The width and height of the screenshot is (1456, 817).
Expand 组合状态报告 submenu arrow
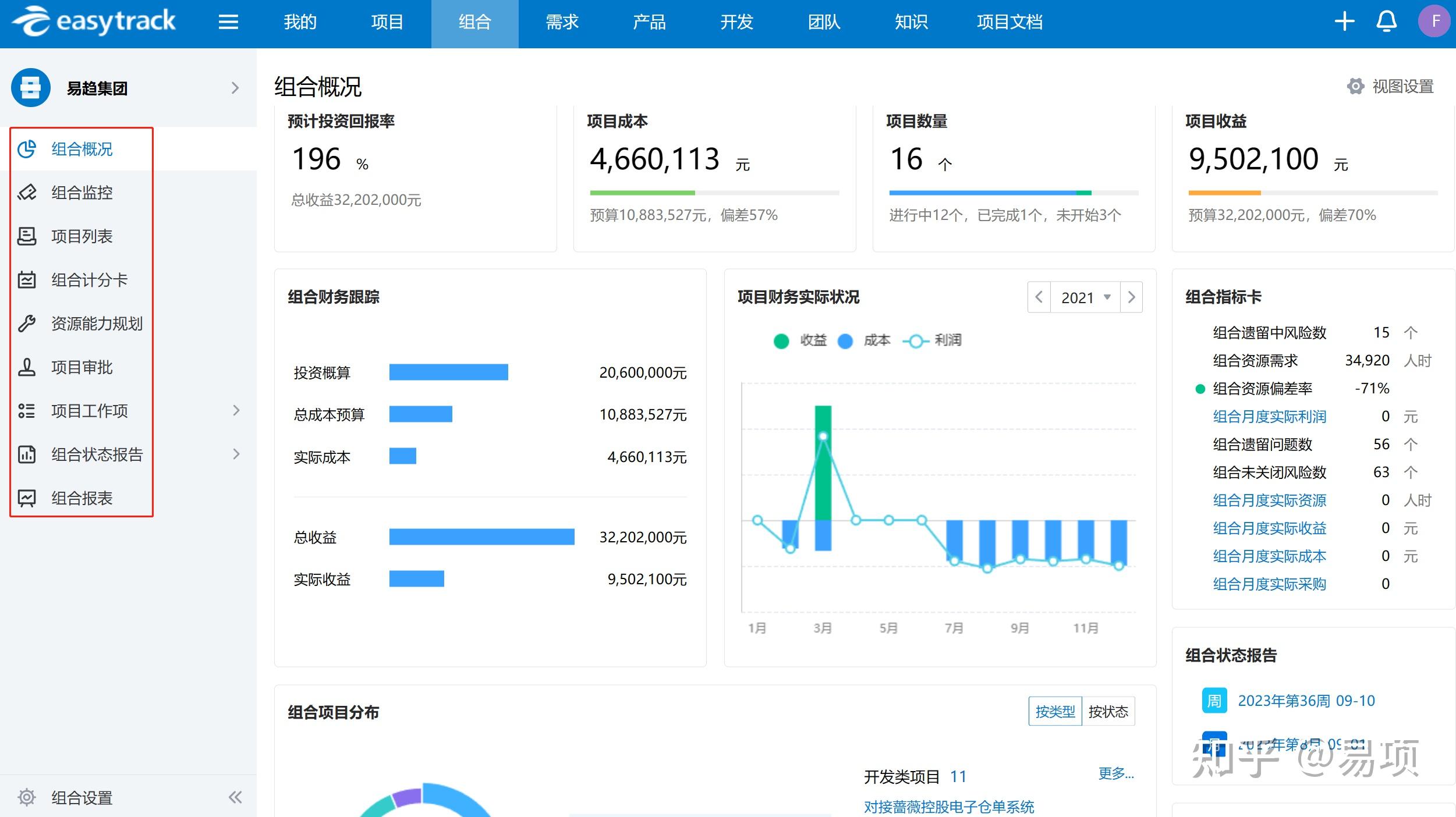[x=236, y=454]
